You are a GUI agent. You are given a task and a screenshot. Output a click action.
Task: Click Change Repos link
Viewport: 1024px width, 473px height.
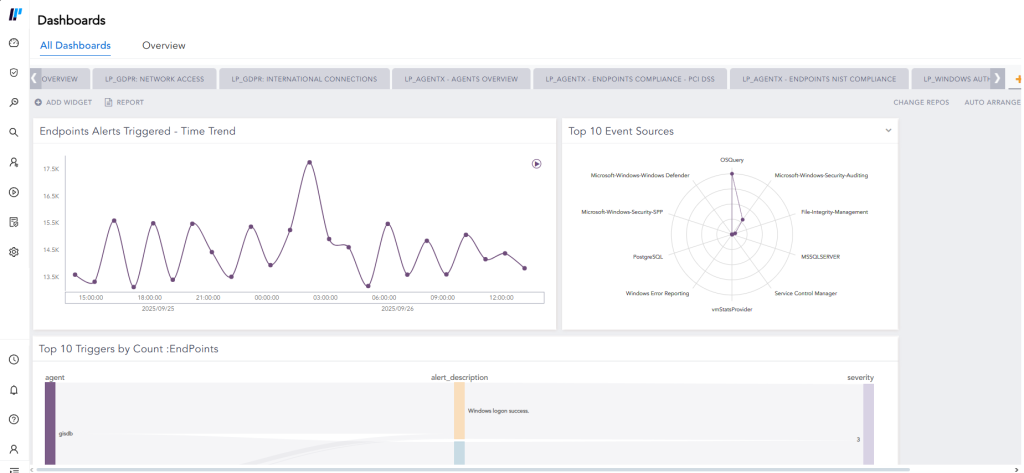[x=921, y=102]
